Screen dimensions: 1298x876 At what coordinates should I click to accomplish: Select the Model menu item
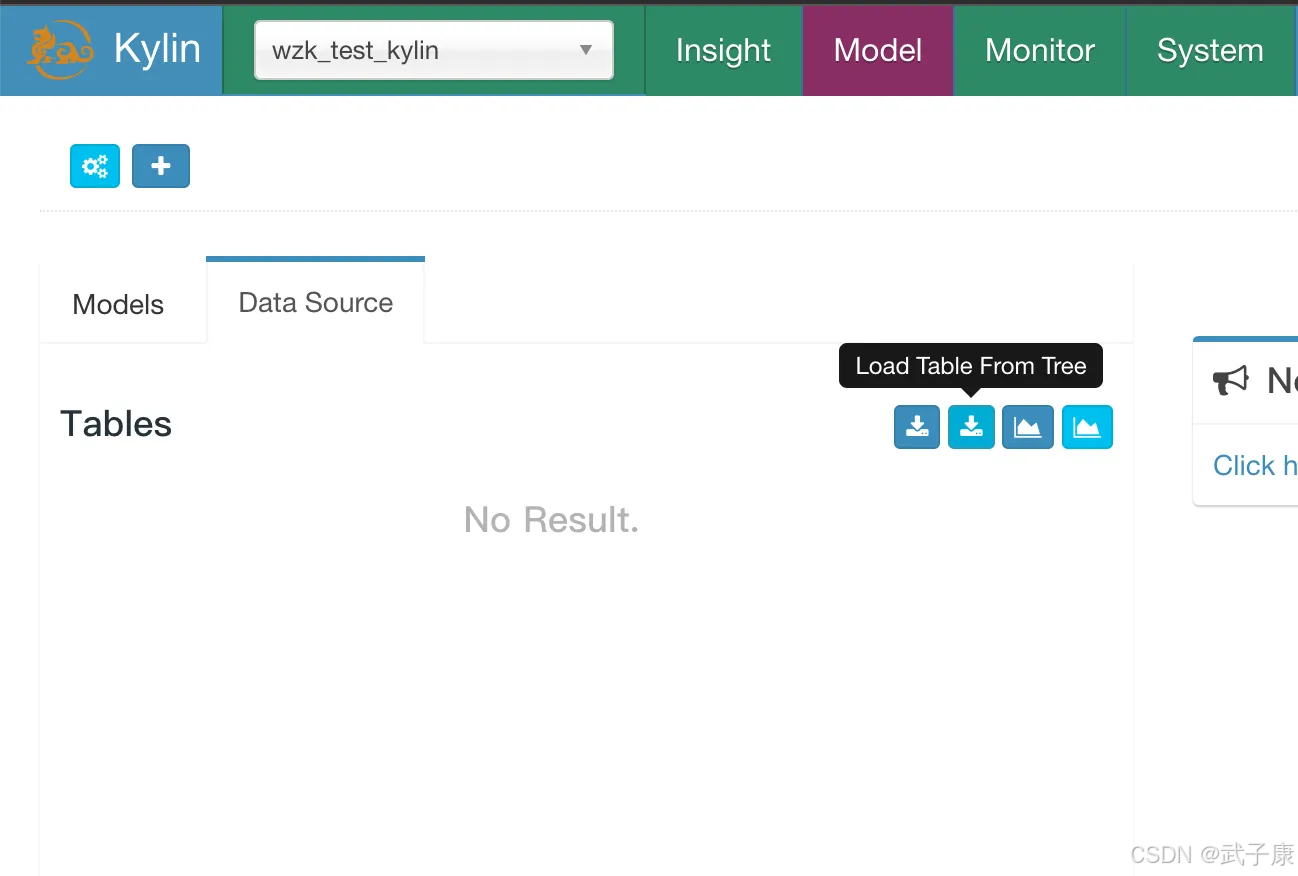click(878, 50)
